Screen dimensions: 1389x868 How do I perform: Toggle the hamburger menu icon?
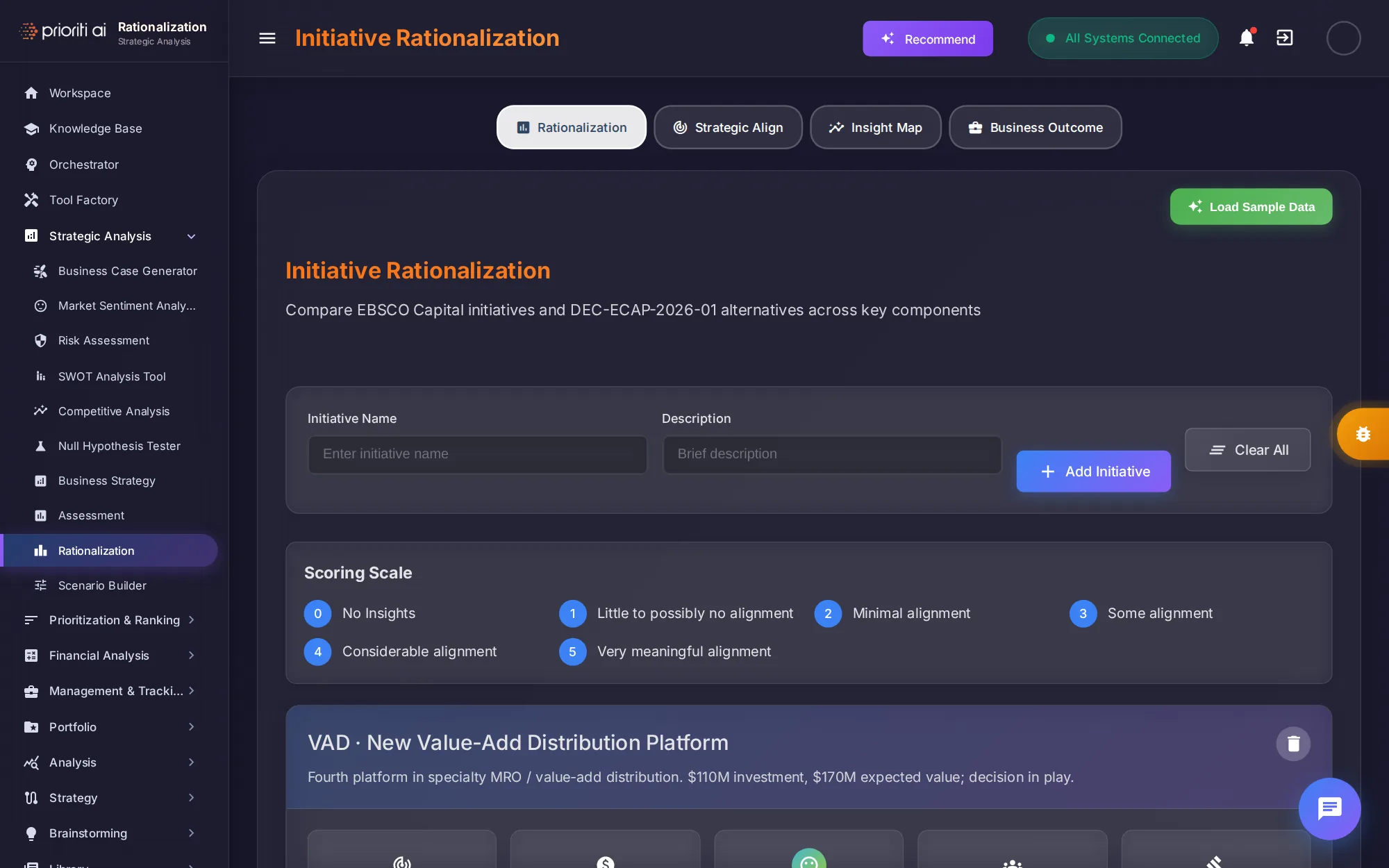(x=267, y=38)
